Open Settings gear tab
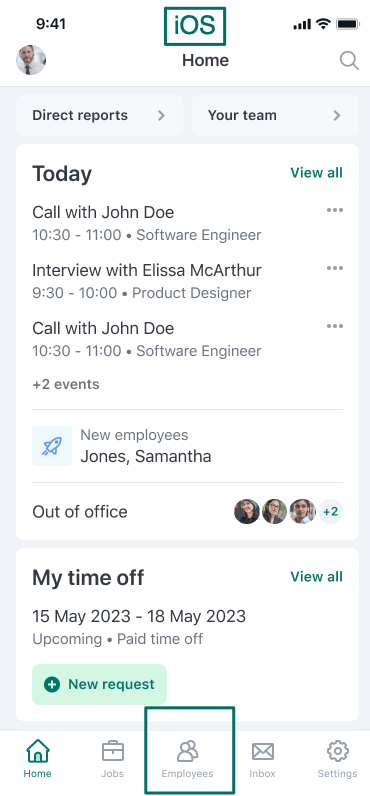 [338, 759]
